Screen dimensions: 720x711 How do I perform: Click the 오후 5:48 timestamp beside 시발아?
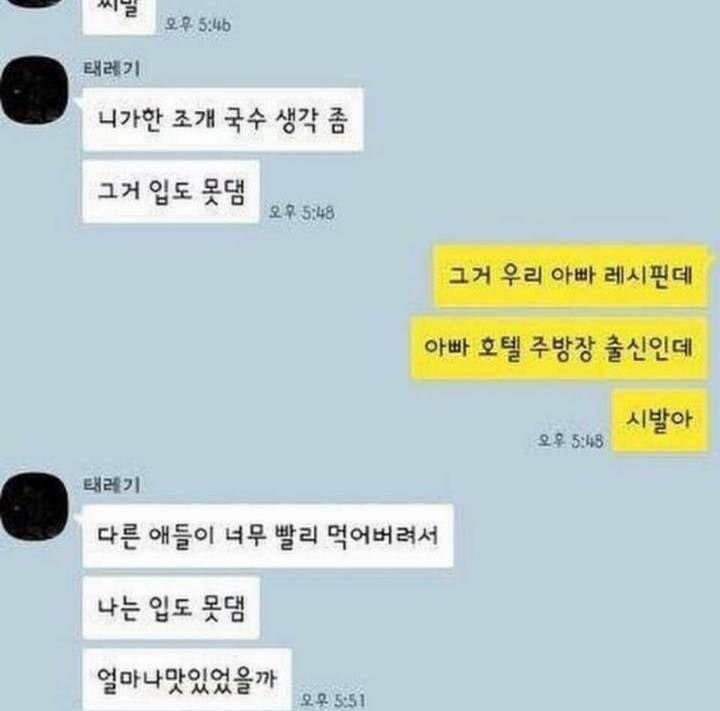(571, 441)
